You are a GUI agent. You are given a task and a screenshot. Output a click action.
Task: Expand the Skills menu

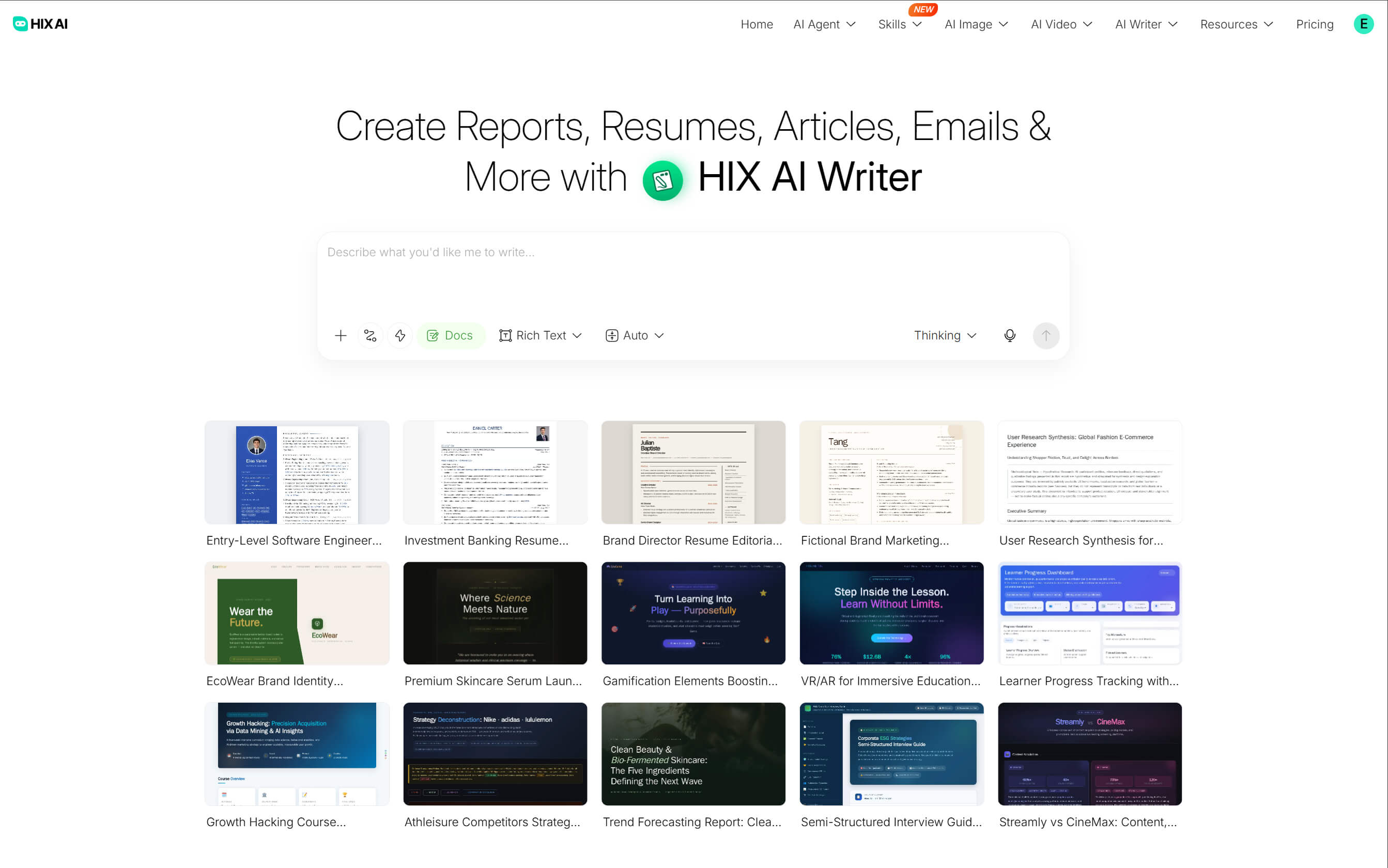pos(900,24)
